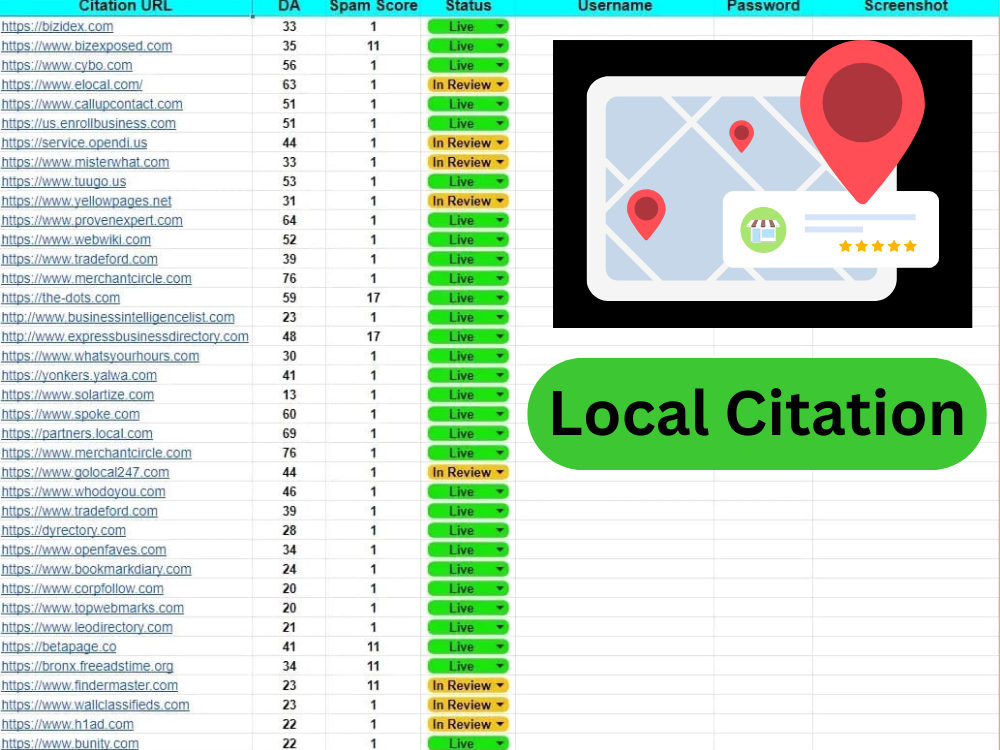
Task: Open the whatsyourhours.com link
Action: point(100,356)
